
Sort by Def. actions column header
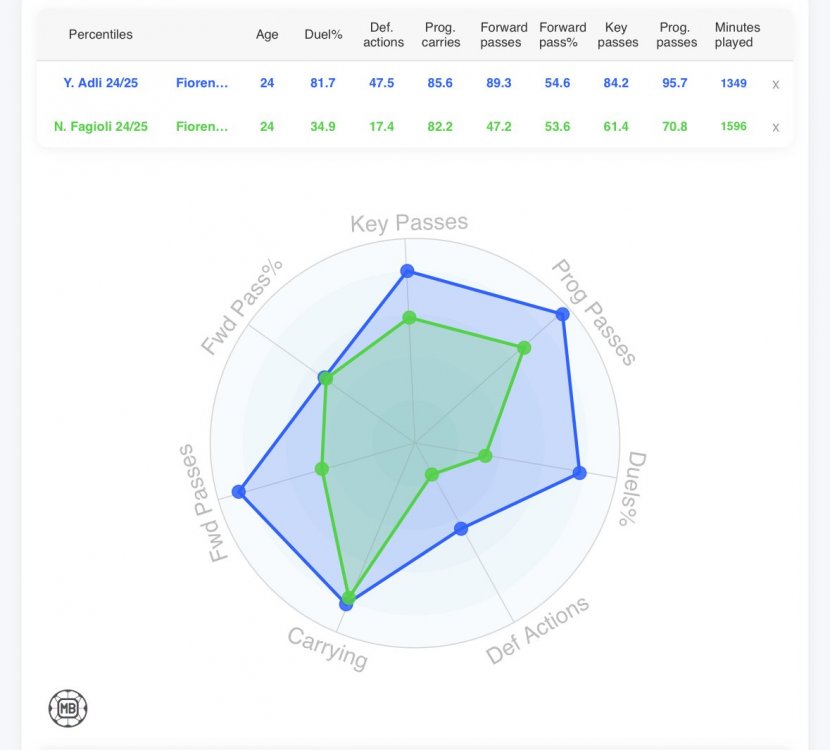(384, 35)
